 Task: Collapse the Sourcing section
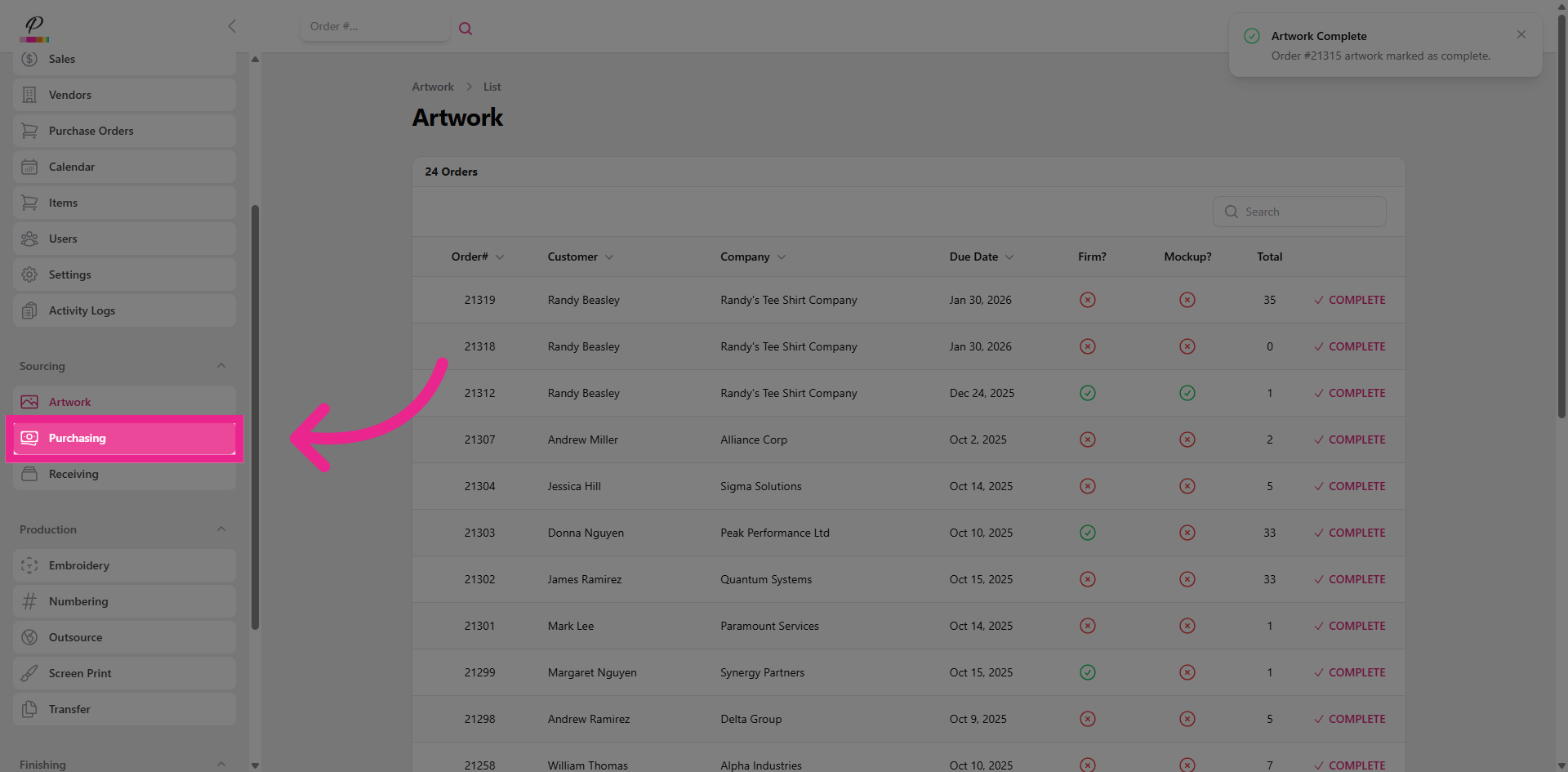click(x=220, y=366)
